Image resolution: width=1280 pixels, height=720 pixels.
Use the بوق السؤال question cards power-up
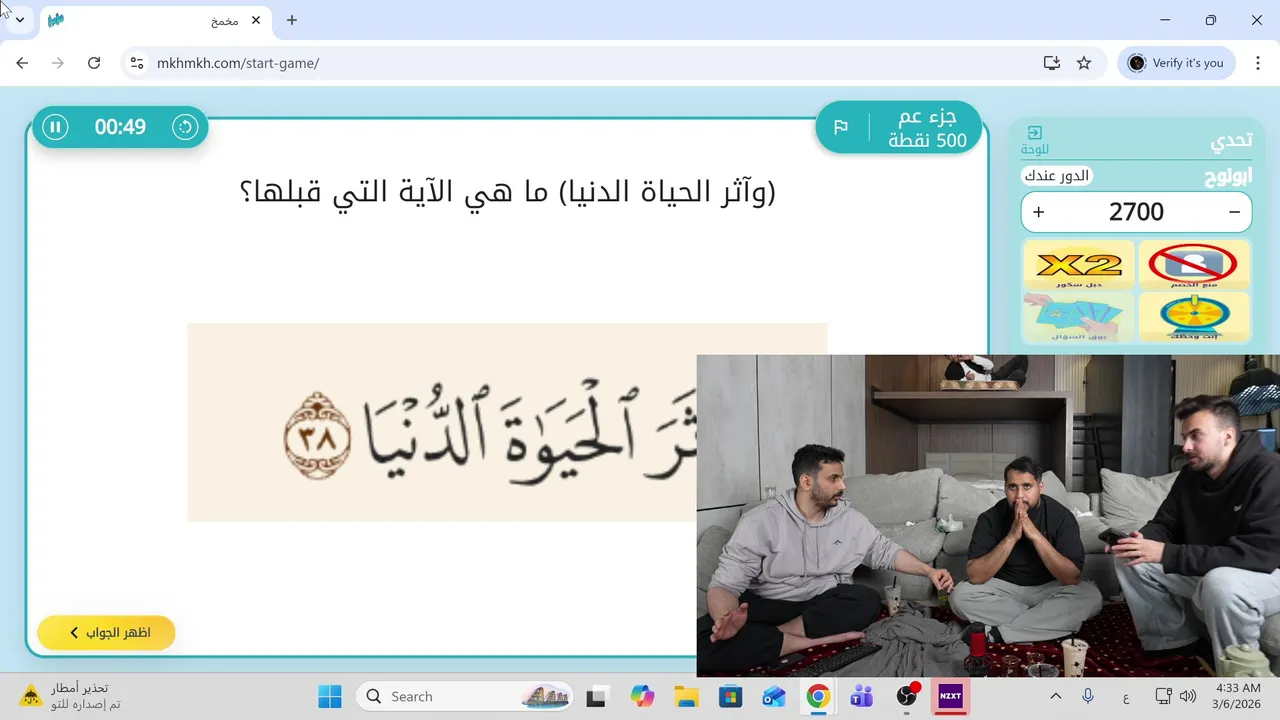pyautogui.click(x=1078, y=317)
